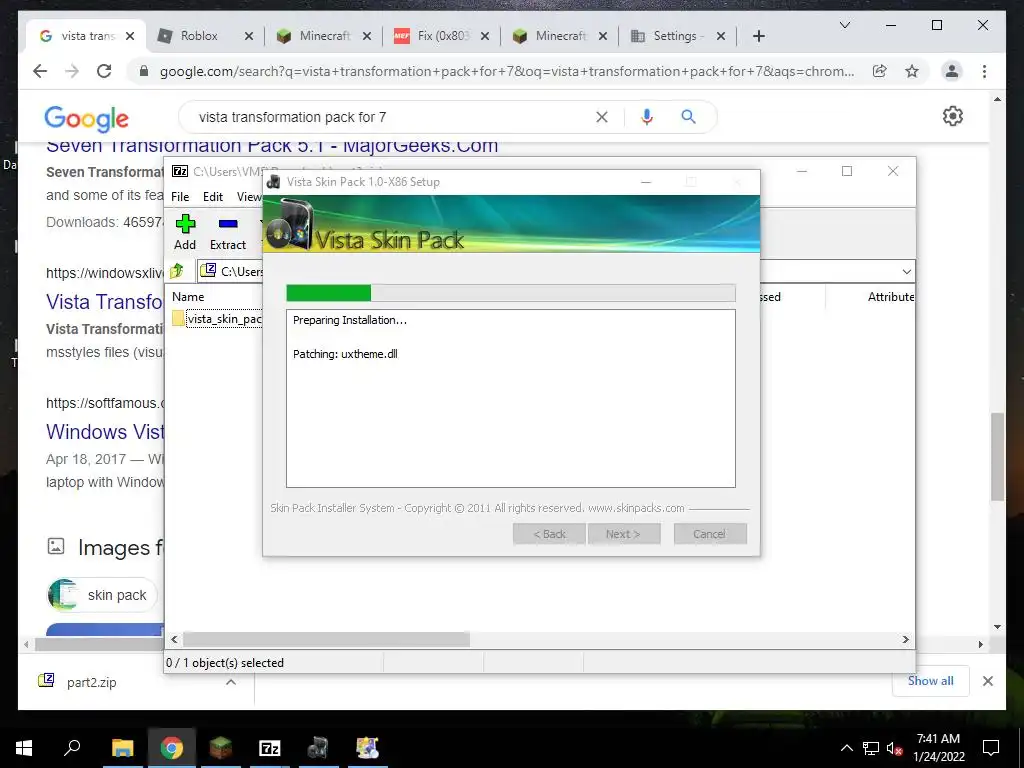
Task: Click the Google logo
Action: [x=86, y=119]
